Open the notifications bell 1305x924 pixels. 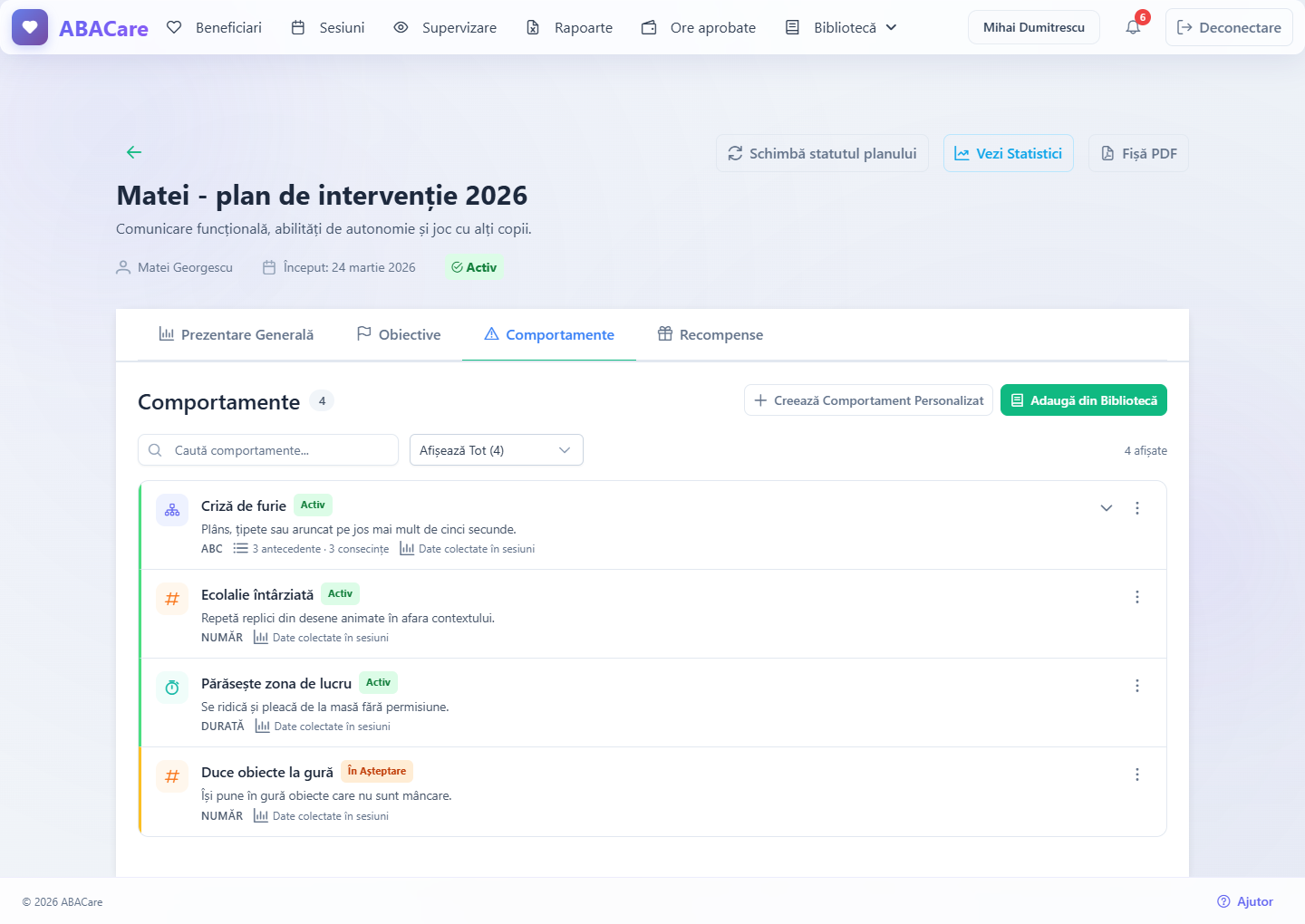click(1133, 27)
